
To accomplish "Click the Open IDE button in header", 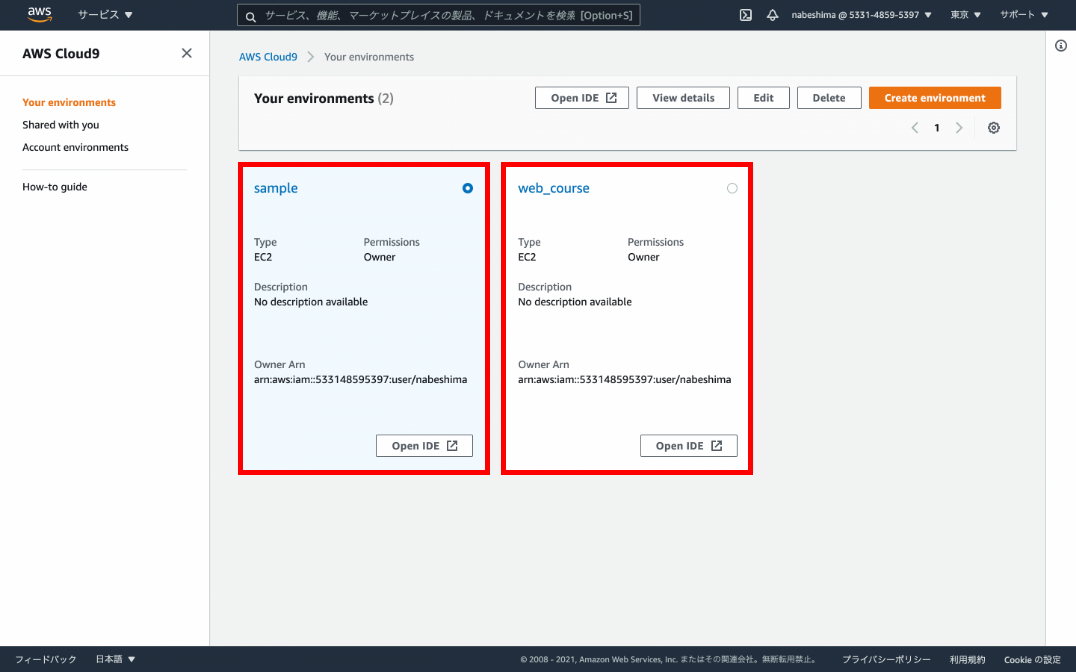I will 582,97.
